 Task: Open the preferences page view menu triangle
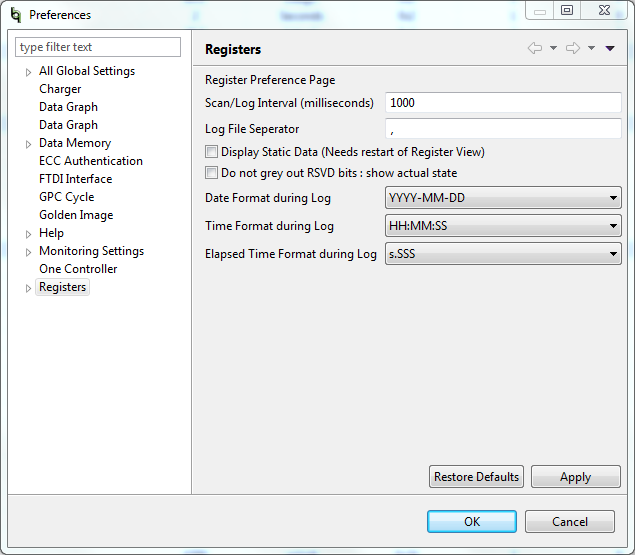pyautogui.click(x=610, y=49)
